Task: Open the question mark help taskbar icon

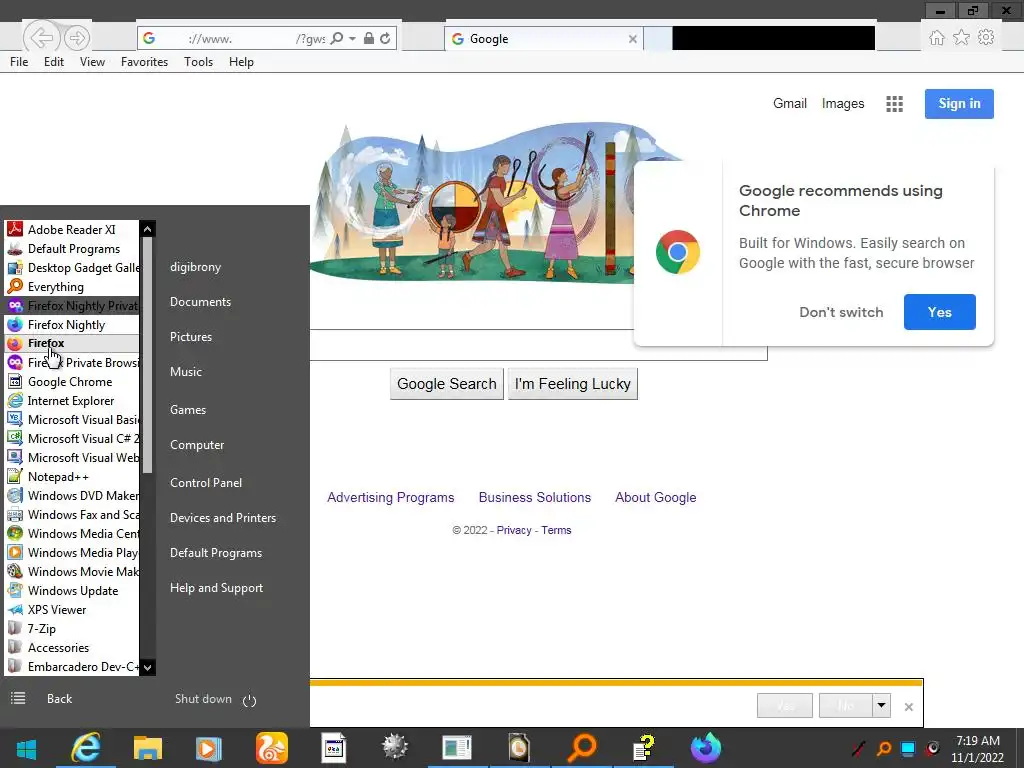Action: click(x=644, y=748)
